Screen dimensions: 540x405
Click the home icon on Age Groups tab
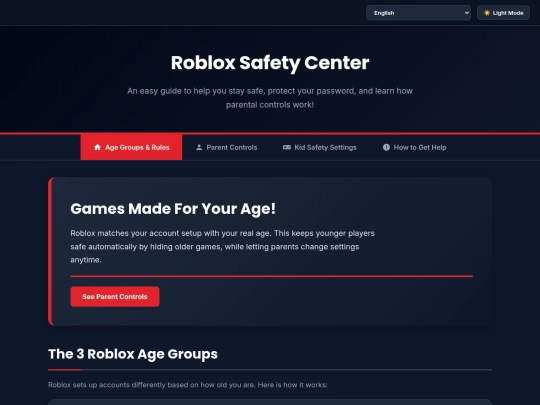pyautogui.click(x=97, y=147)
